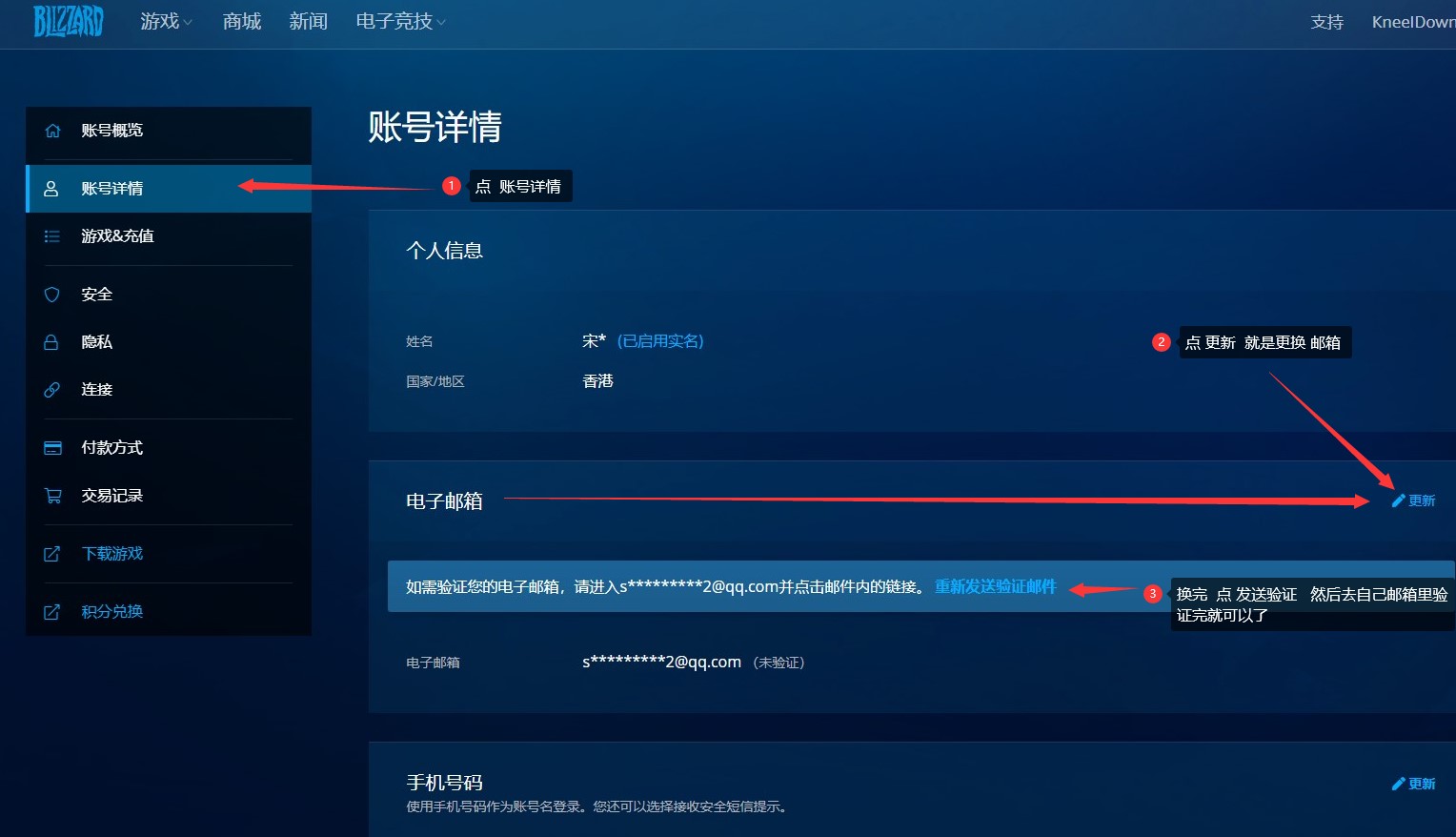Viewport: 1456px width, 837px height.
Task: Open 积分兑换 in the sidebar
Action: click(111, 612)
